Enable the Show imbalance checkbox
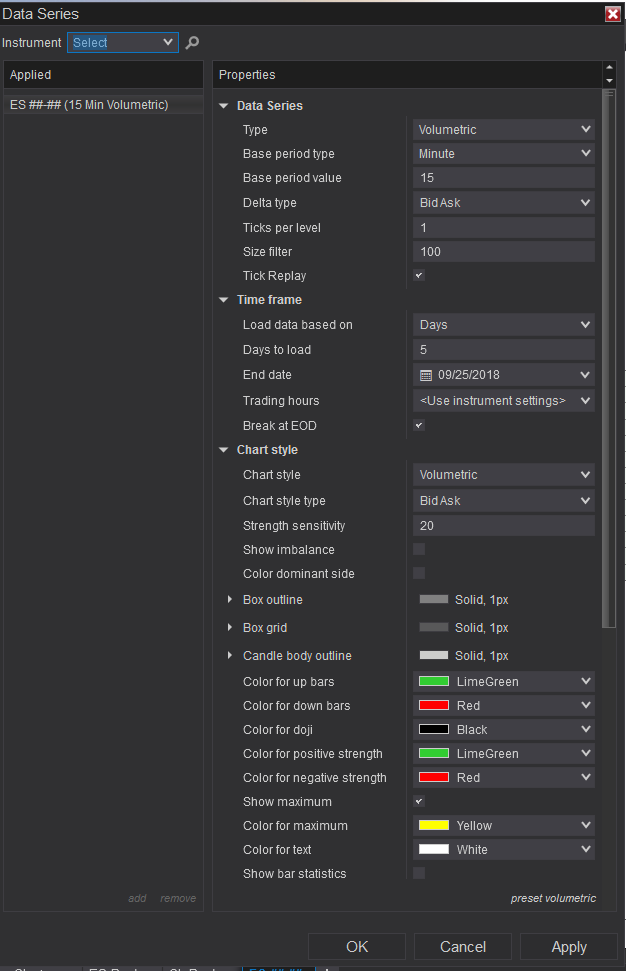This screenshot has width=626, height=971. pos(419,550)
